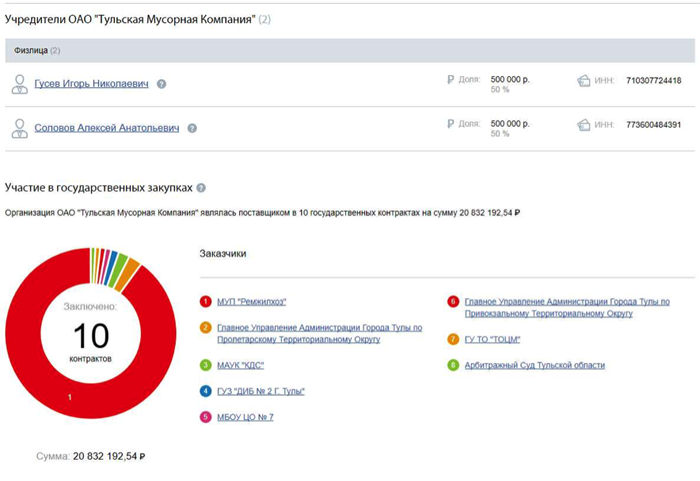This screenshot has width=700, height=481.
Task: Click green number 8 legend marker
Action: pos(453,365)
